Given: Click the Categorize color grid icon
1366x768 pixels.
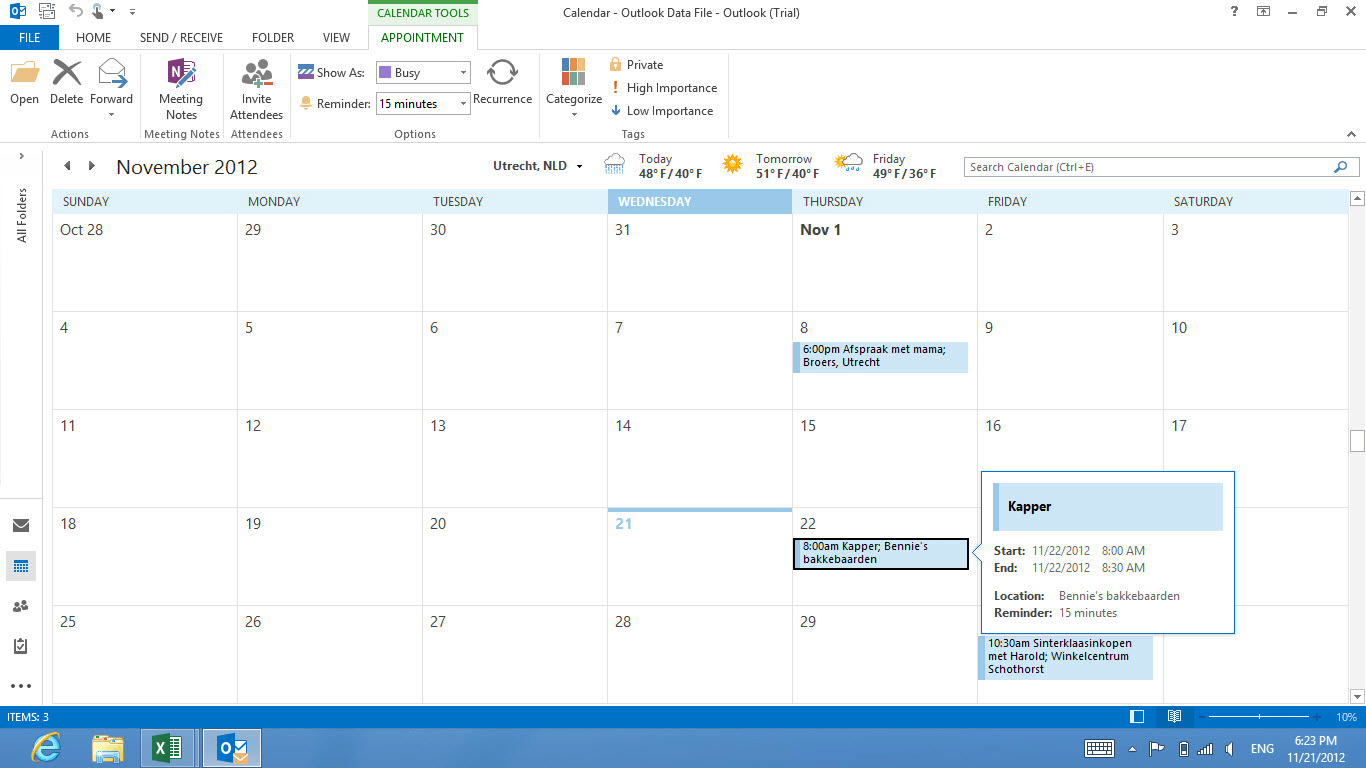Looking at the screenshot, I should (574, 72).
